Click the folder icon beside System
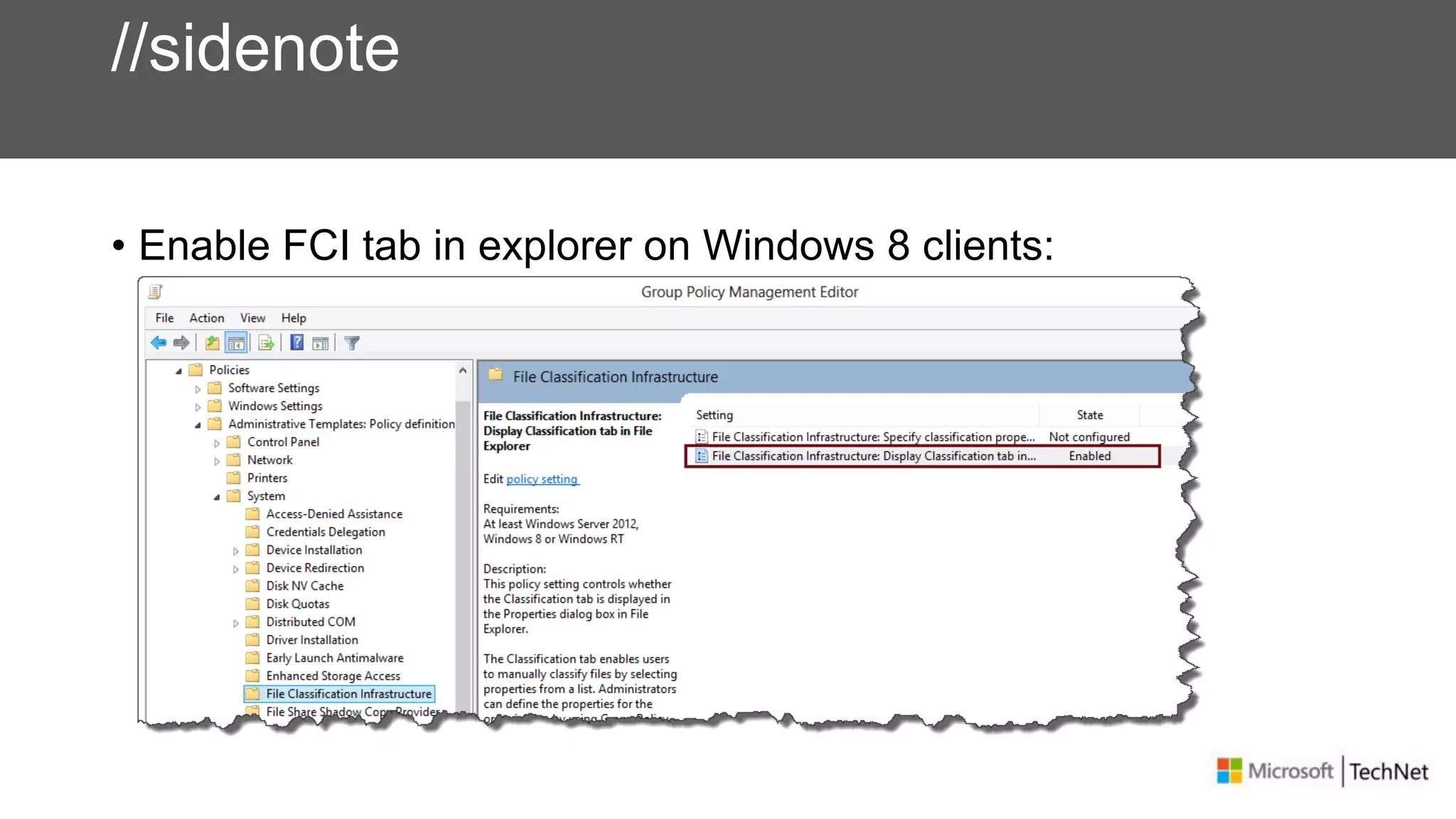The width and height of the screenshot is (1456, 819). (234, 496)
